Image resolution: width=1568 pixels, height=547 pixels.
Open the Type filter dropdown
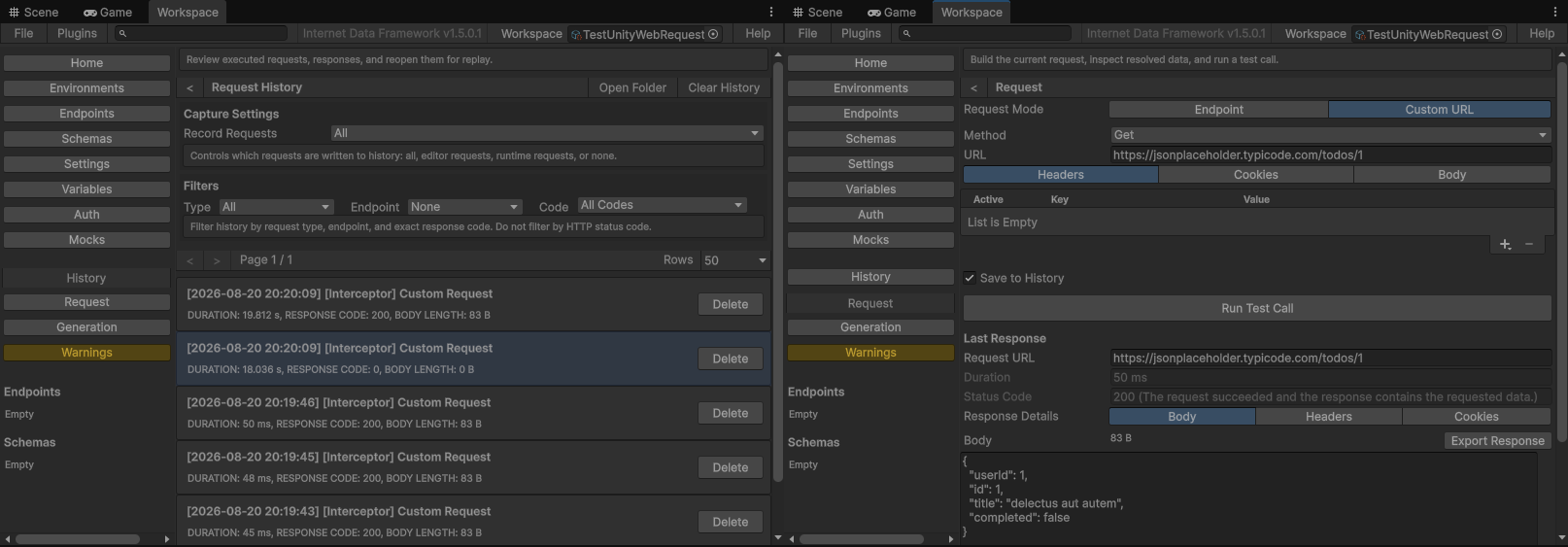click(276, 207)
